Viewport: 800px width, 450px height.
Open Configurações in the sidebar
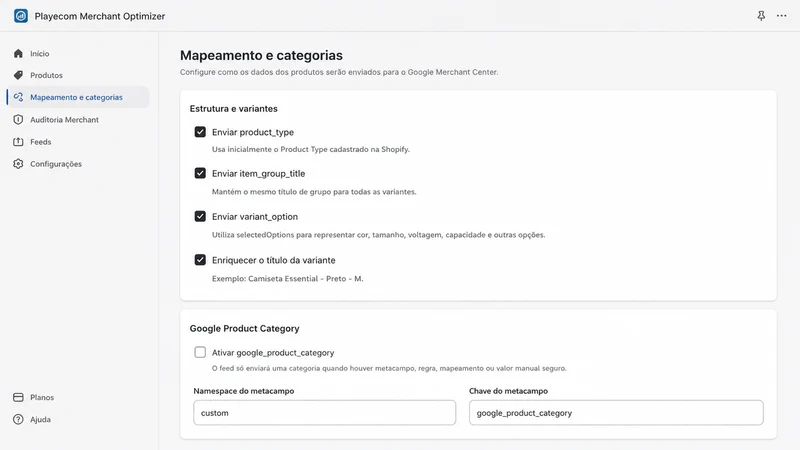[78, 164]
